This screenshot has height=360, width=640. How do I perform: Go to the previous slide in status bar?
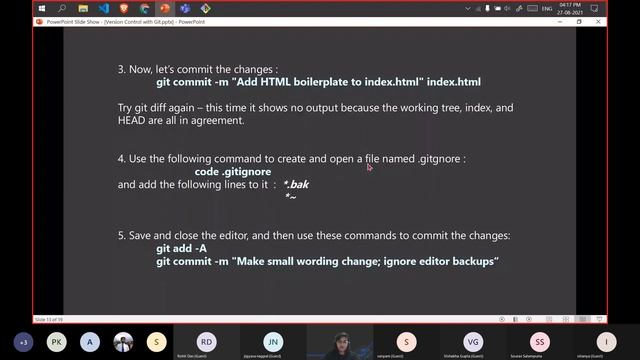(502, 319)
